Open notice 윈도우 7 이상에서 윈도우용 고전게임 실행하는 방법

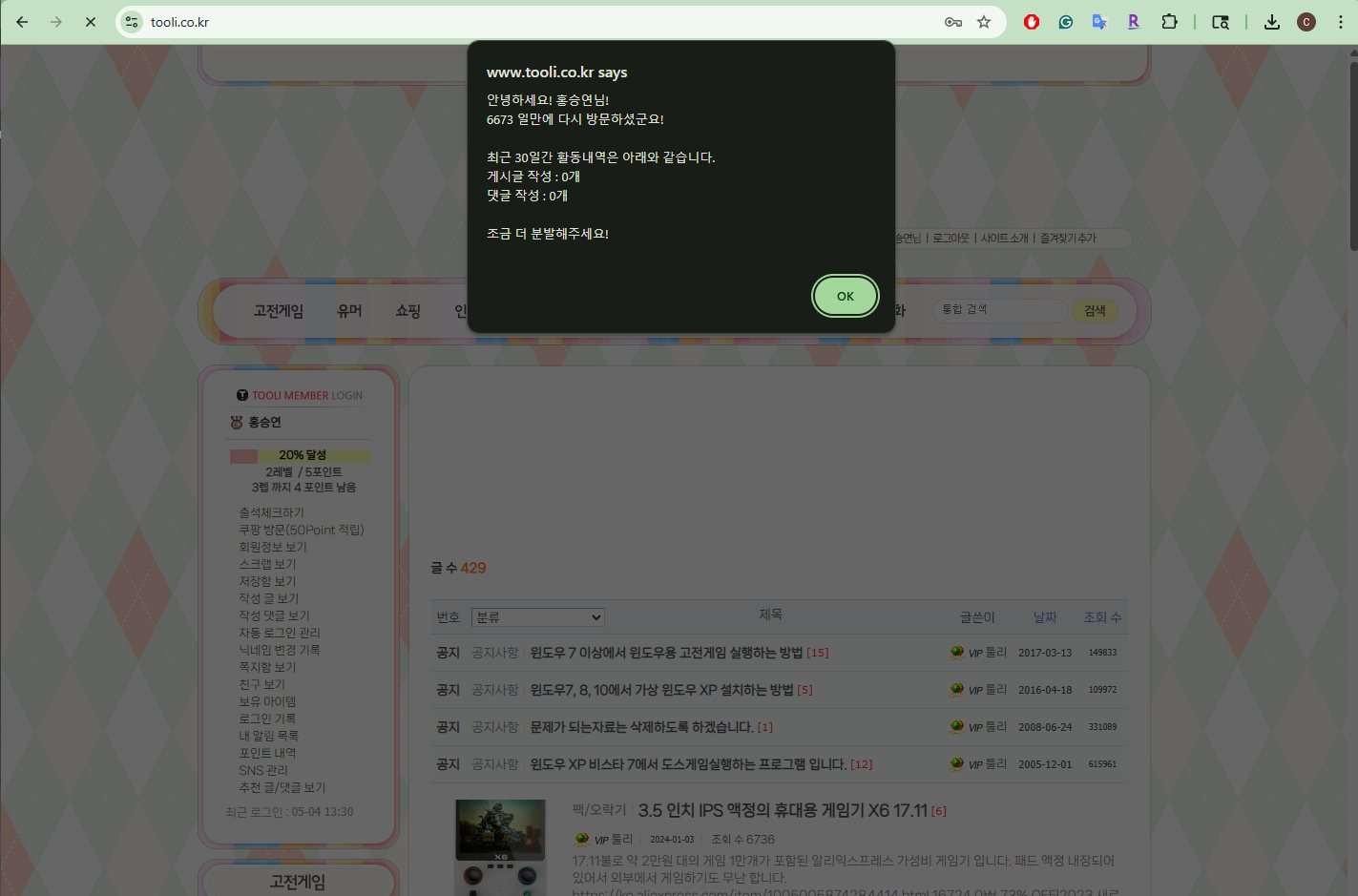(x=666, y=653)
